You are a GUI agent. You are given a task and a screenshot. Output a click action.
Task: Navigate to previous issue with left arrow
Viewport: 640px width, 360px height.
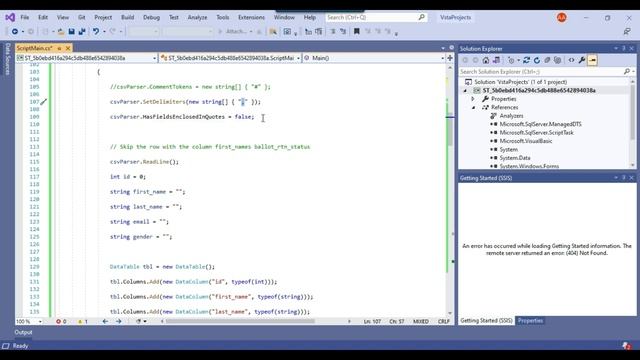tap(105, 322)
